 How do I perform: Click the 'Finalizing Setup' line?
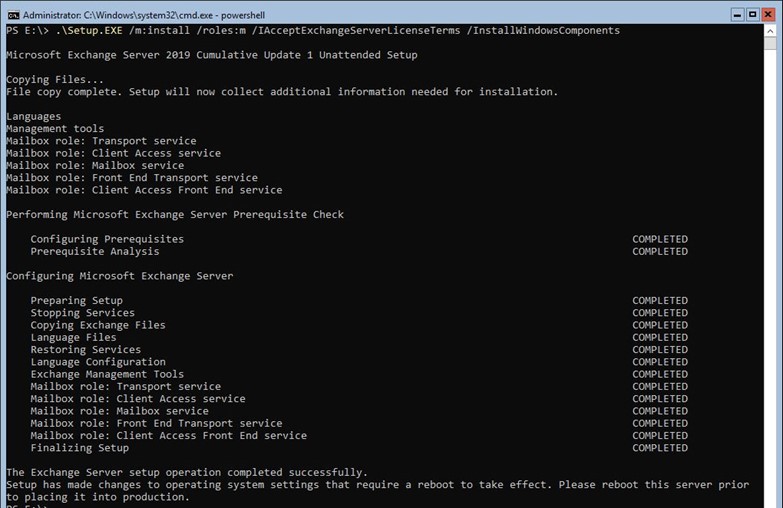79,448
